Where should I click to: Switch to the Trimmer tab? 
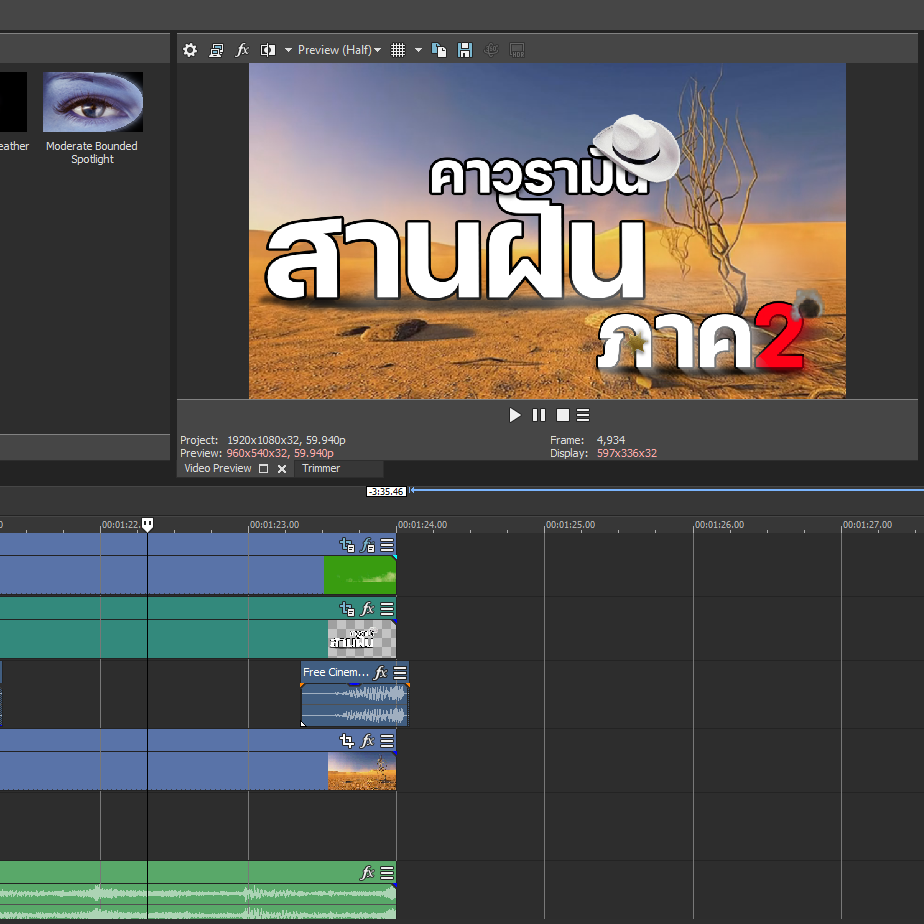321,468
